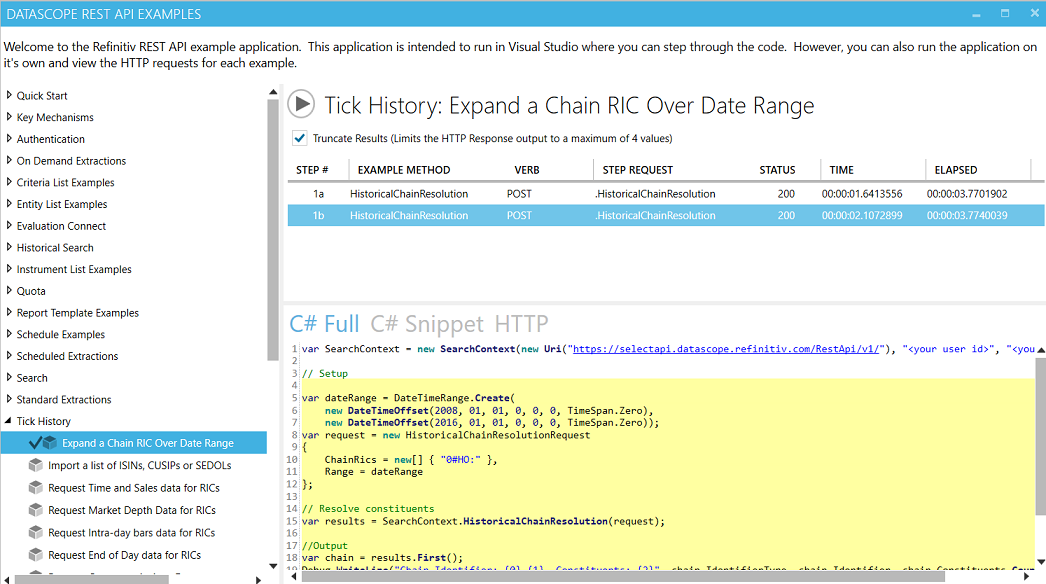Click the code panel scroll right arrow
This screenshot has height=584, width=1046.
[x=1027, y=577]
